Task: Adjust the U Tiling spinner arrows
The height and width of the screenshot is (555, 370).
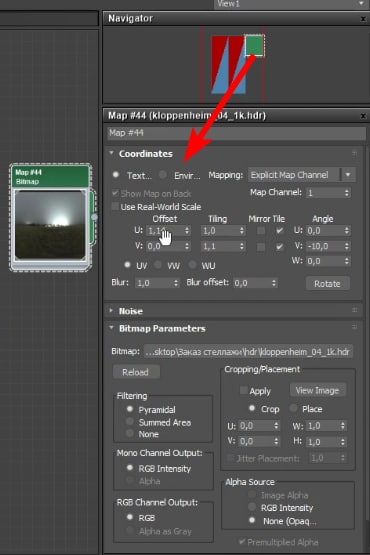Action: click(242, 231)
